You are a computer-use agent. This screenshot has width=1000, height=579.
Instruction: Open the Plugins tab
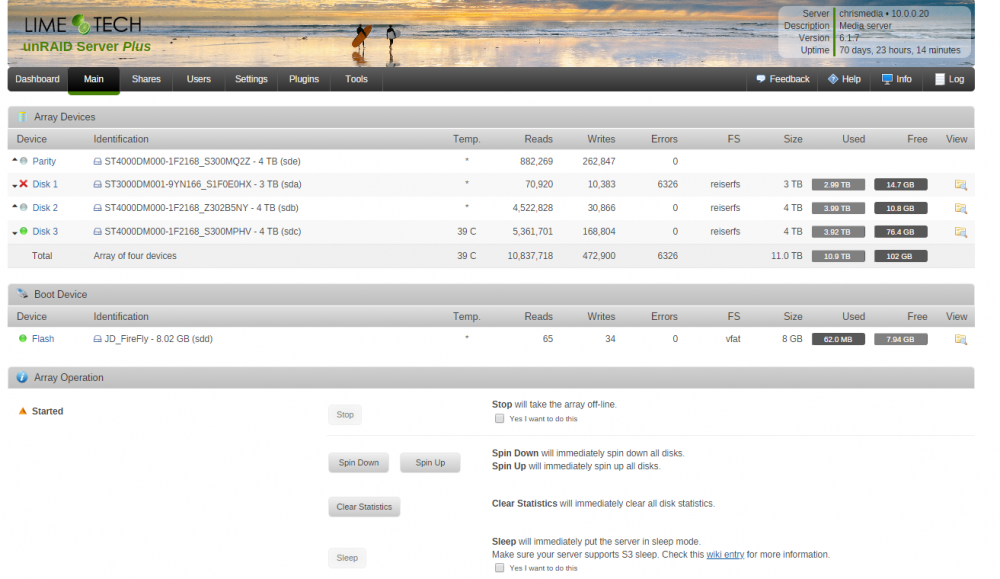click(x=304, y=79)
